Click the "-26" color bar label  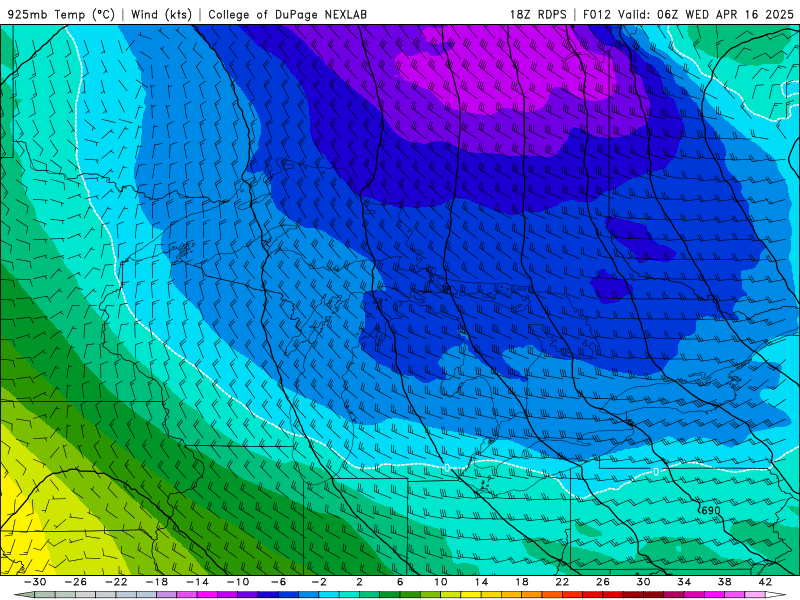76,582
